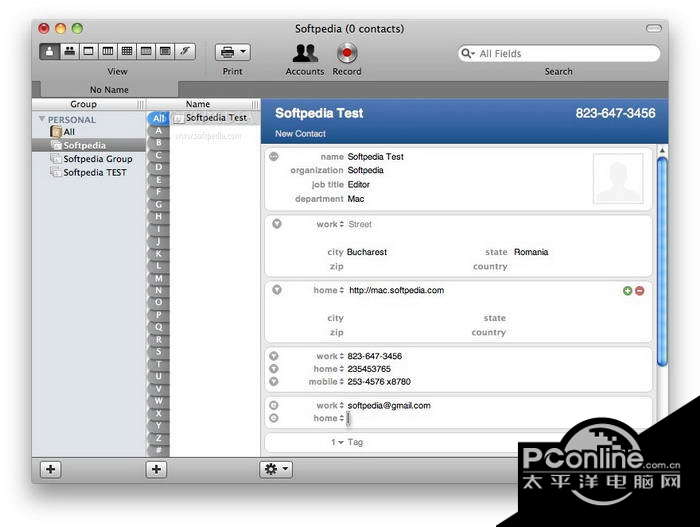
Task: Click the home email row icon
Action: coord(274,418)
